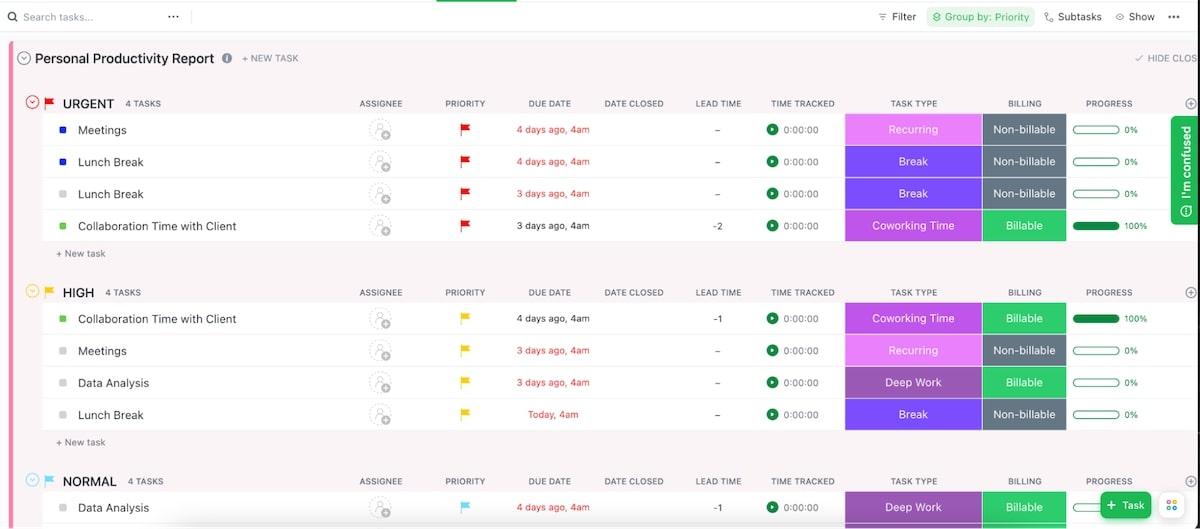The image size is (1200, 529).
Task: Click the red priority flag on Collaboration Time with Client
Action: tap(464, 226)
